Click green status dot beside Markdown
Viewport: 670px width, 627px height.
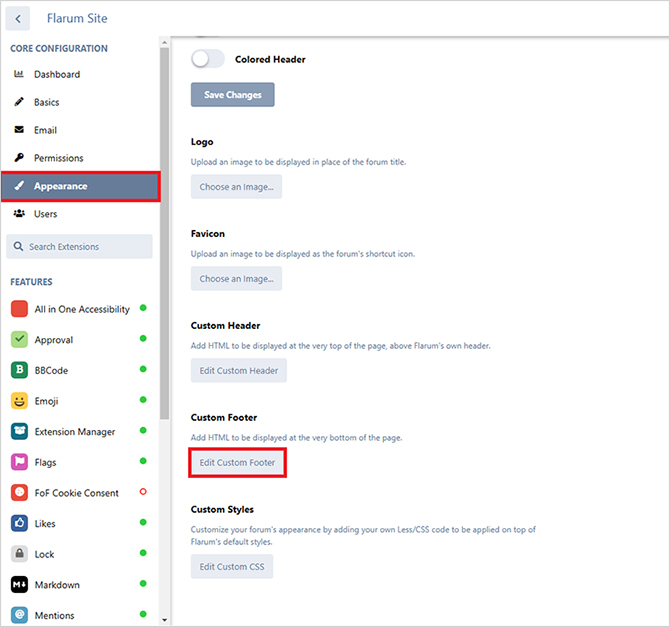[143, 583]
